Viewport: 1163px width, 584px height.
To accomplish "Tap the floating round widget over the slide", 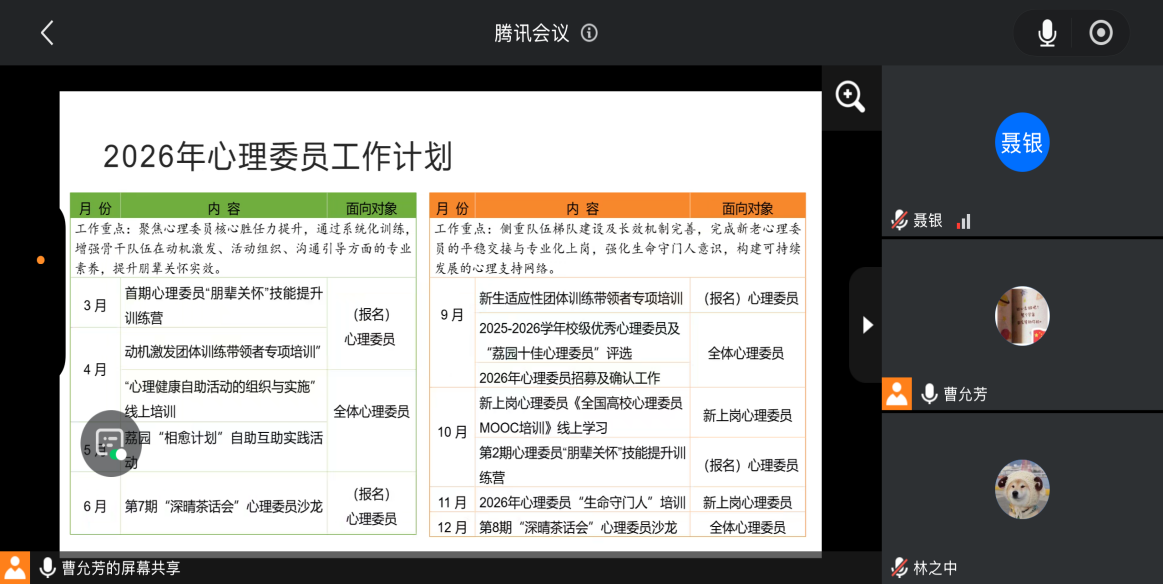I will coord(111,443).
